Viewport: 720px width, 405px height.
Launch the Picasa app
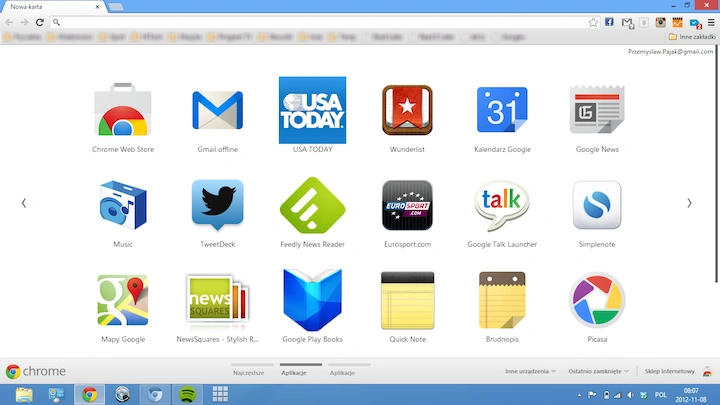pos(597,300)
